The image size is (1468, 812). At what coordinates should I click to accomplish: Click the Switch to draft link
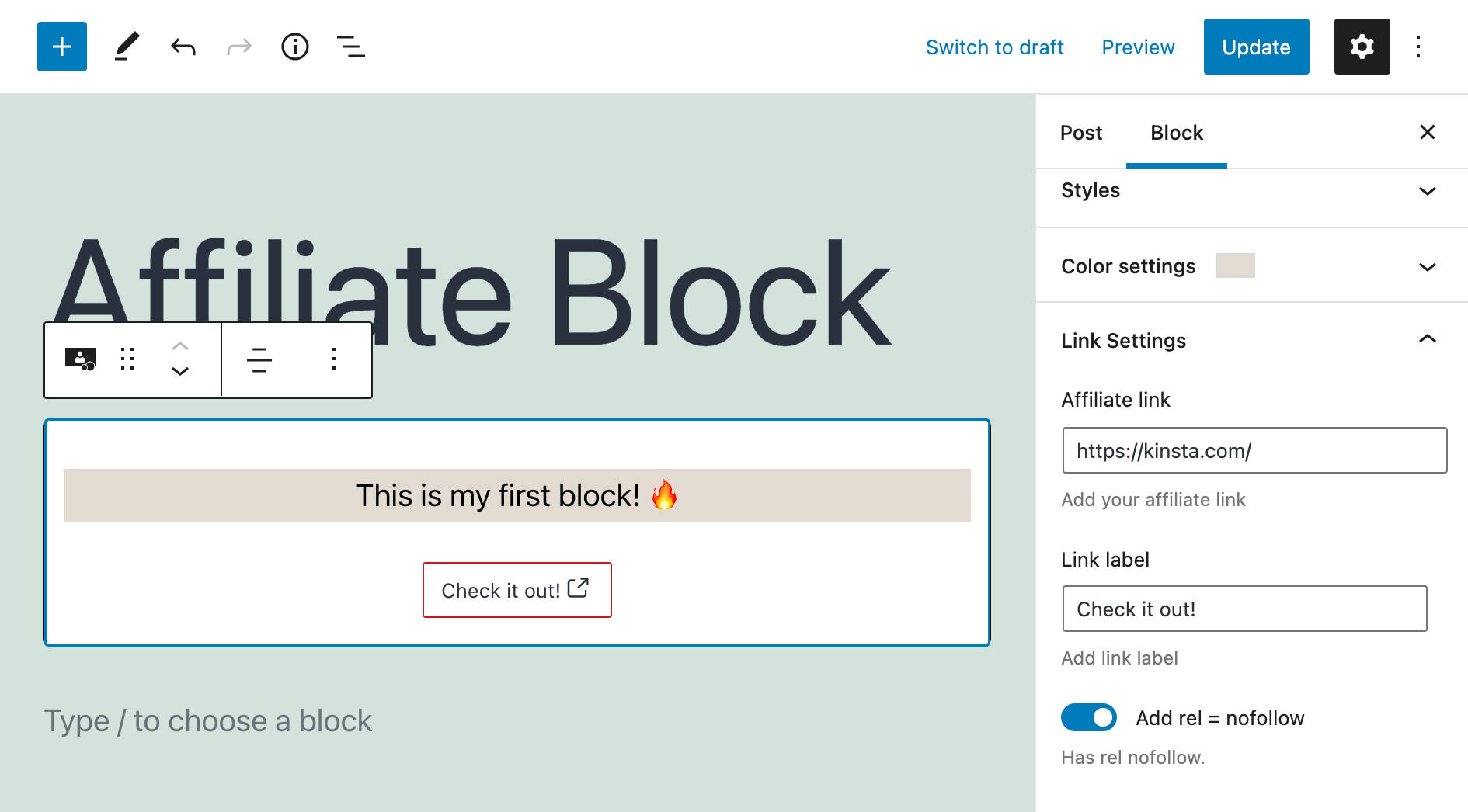[995, 47]
